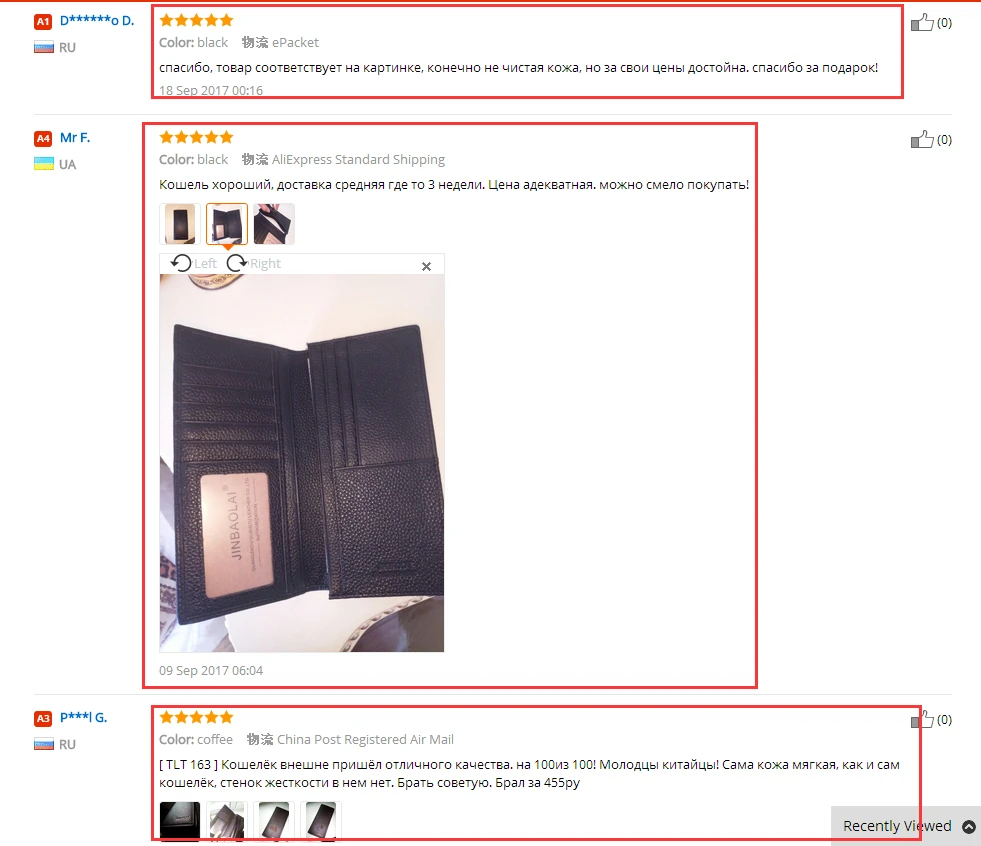Rotate the enlarged photo right
Image resolution: width=981 pixels, height=846 pixels.
(253, 263)
